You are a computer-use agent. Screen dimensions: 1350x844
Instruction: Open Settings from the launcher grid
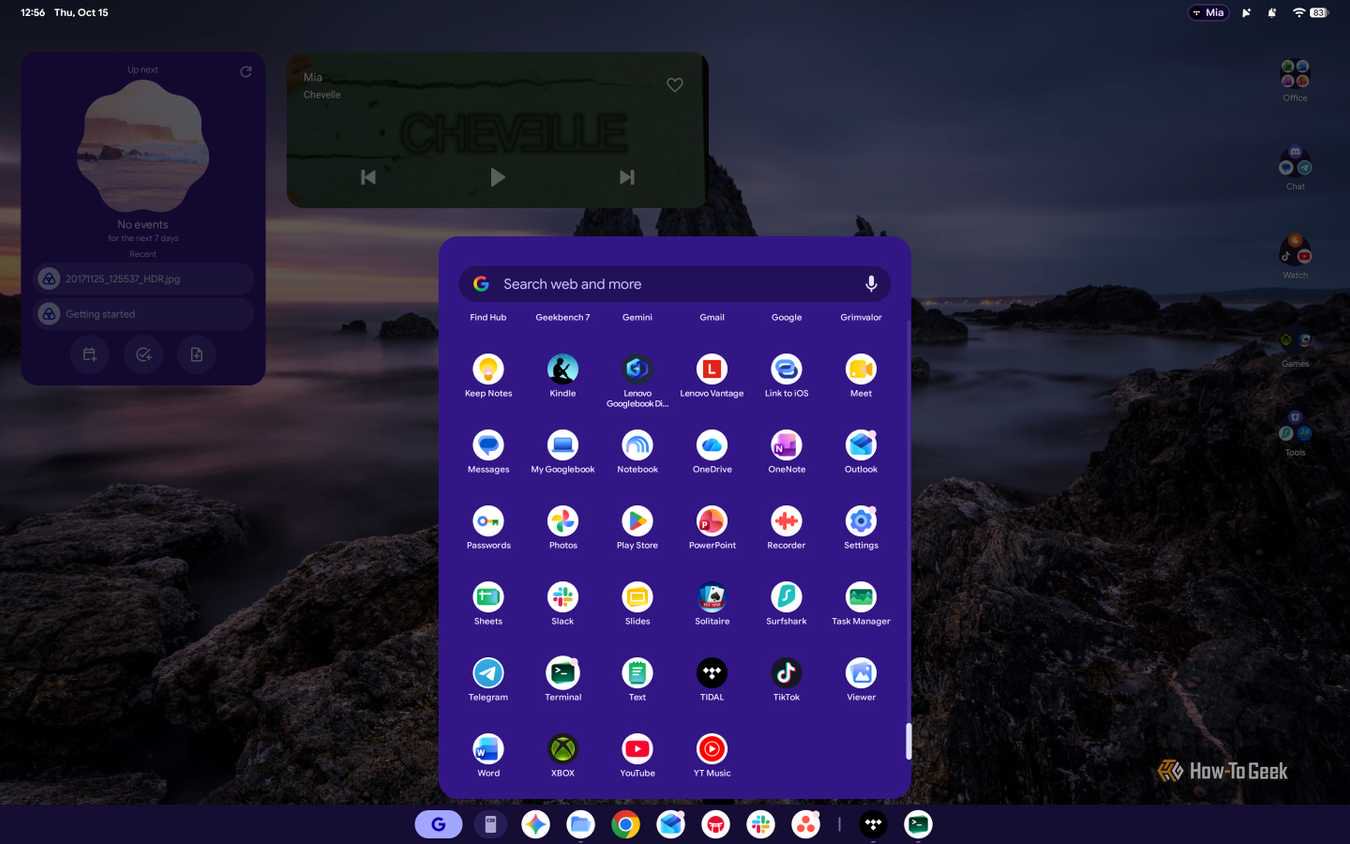(861, 521)
